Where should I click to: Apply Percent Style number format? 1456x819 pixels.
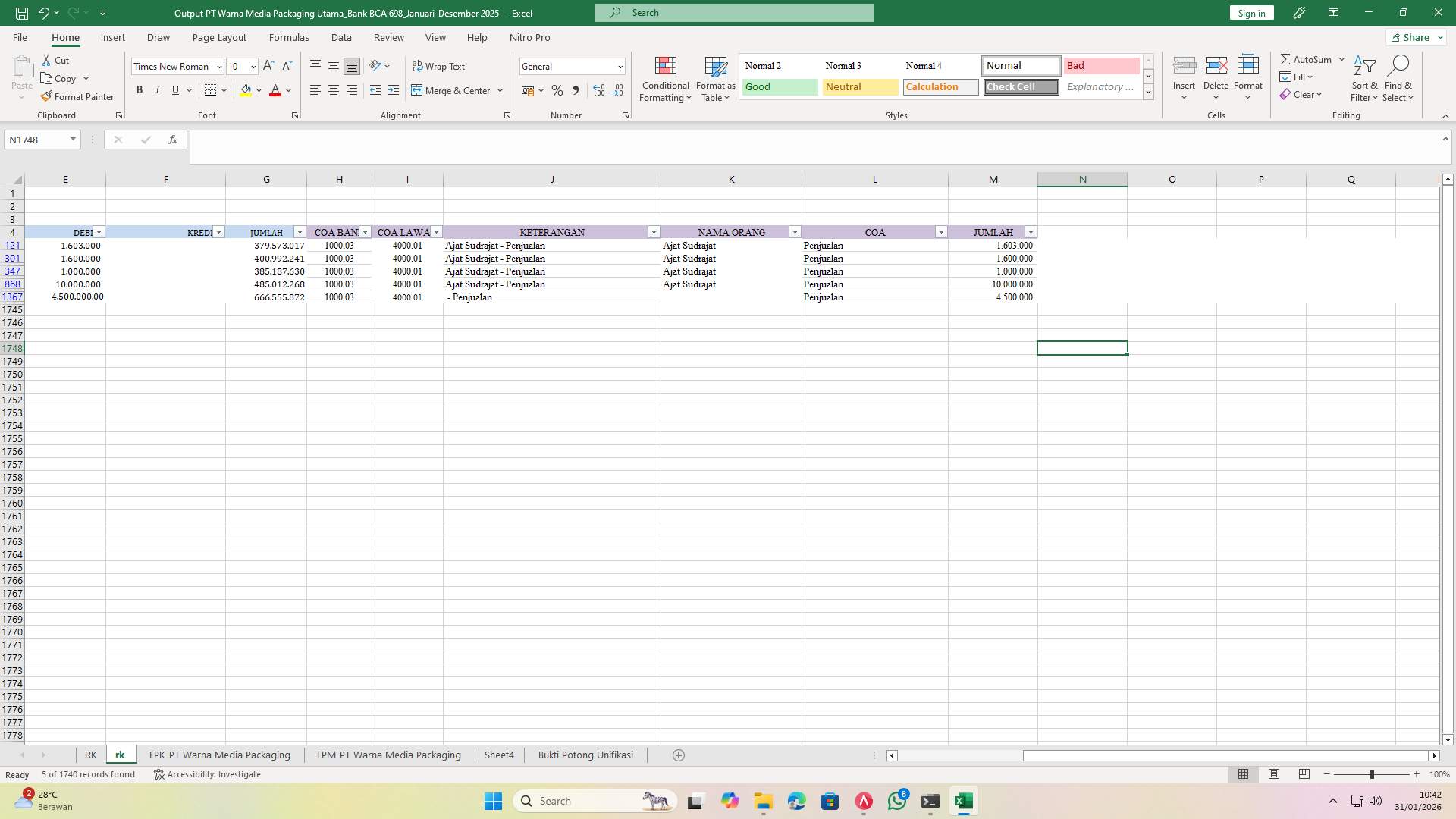point(557,90)
